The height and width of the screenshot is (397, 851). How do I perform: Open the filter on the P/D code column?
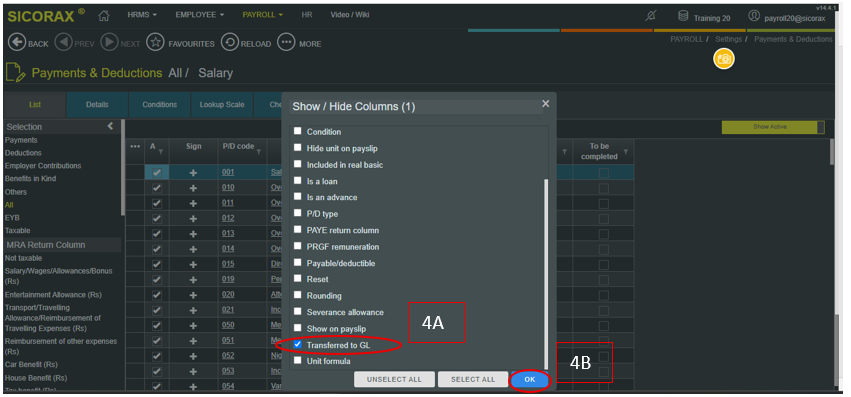coord(259,152)
